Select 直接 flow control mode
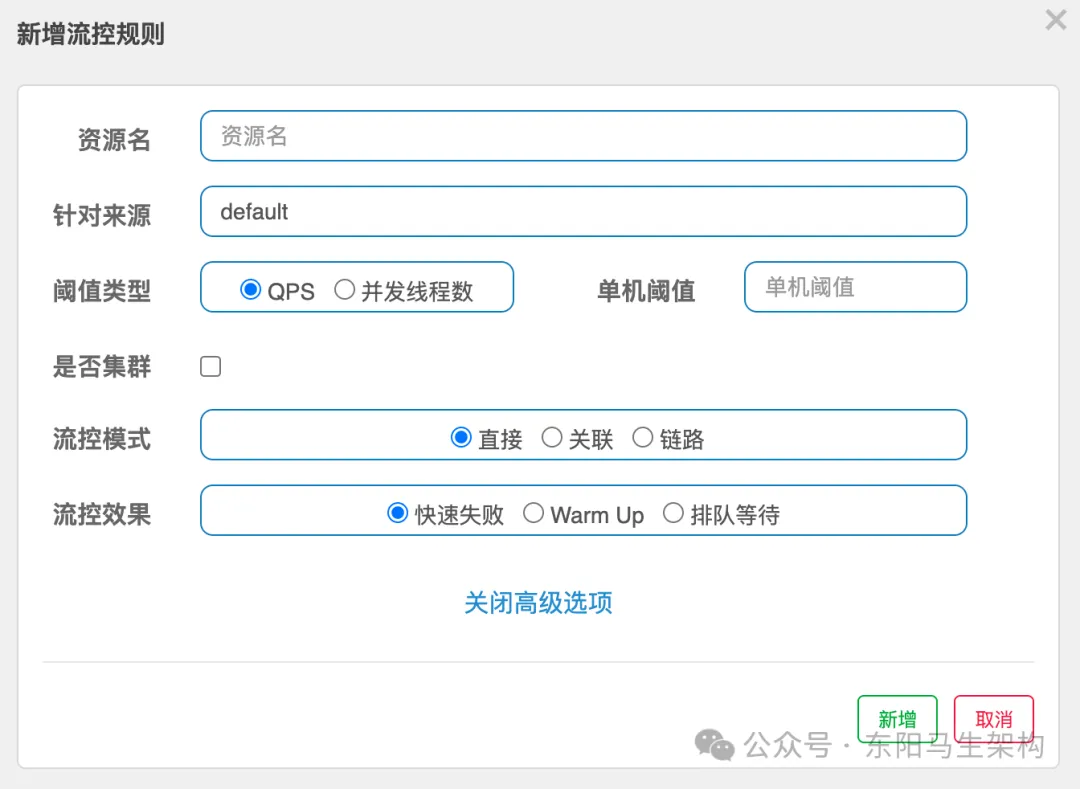This screenshot has height=789, width=1080. [x=461, y=437]
